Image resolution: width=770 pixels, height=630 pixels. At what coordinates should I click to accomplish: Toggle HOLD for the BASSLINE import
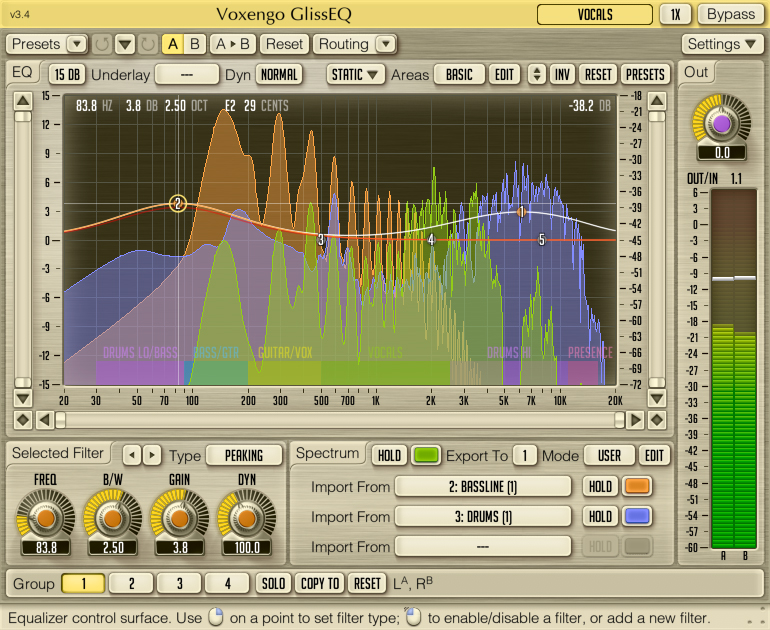pos(600,487)
